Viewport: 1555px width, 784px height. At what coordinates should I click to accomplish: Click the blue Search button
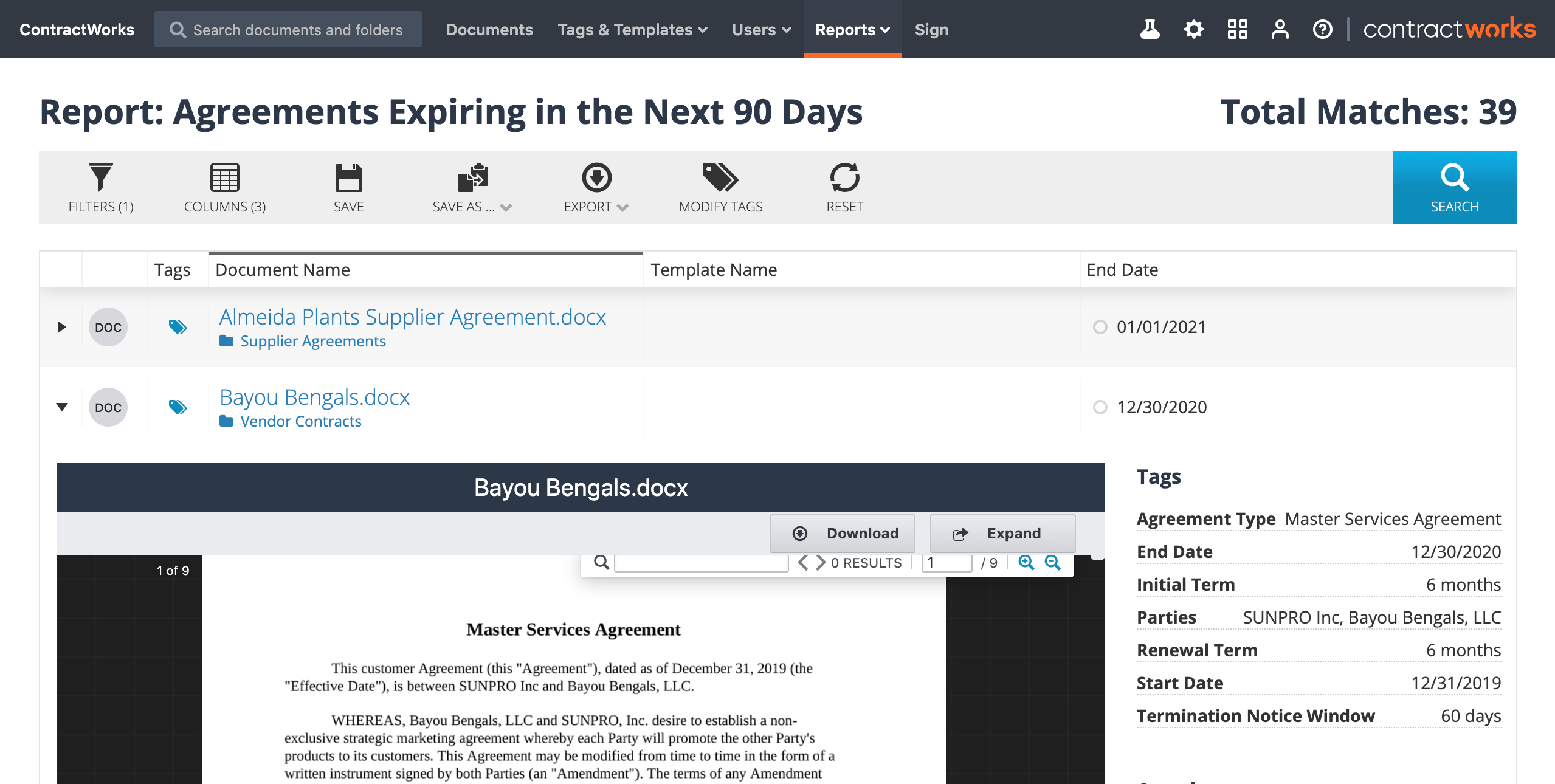(x=1454, y=187)
